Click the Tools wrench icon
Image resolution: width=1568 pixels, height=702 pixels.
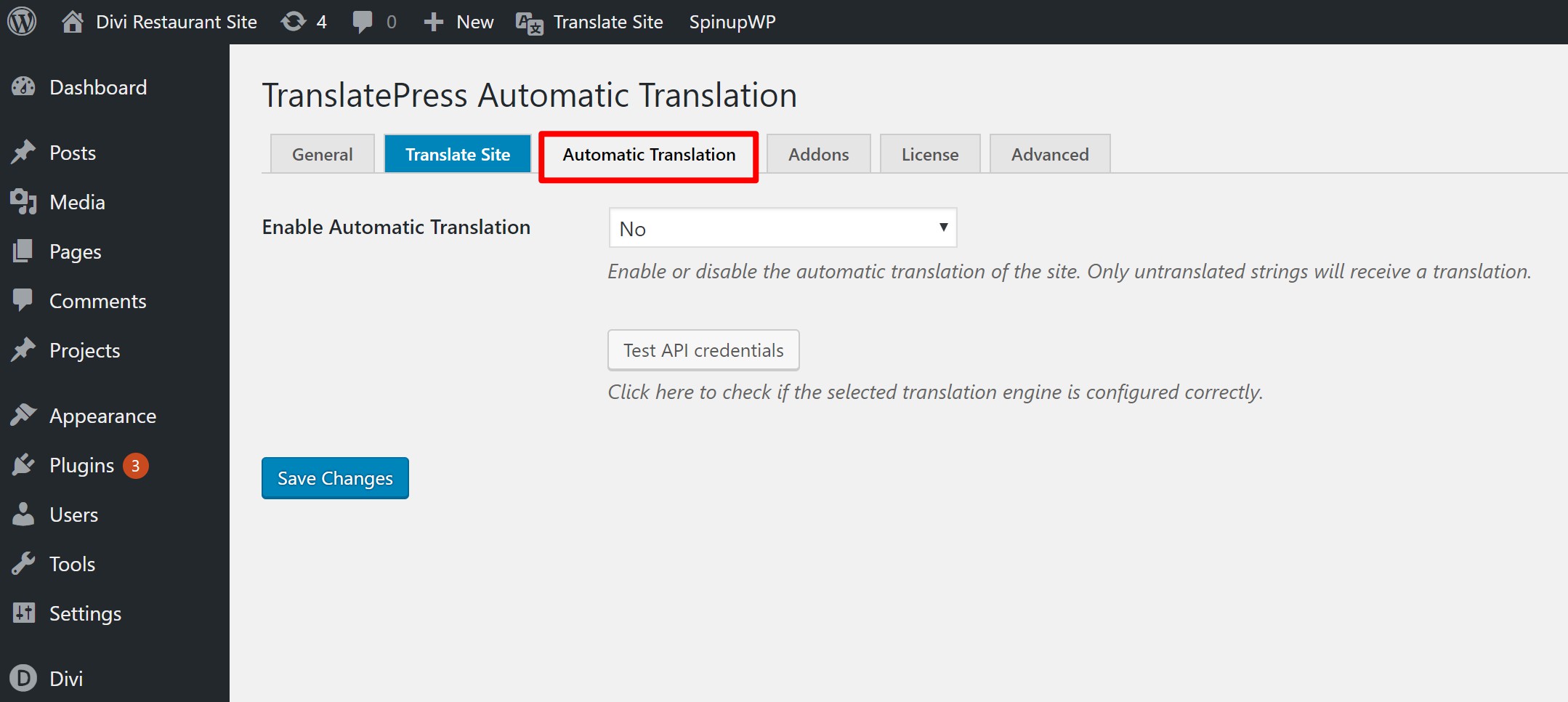coord(23,563)
